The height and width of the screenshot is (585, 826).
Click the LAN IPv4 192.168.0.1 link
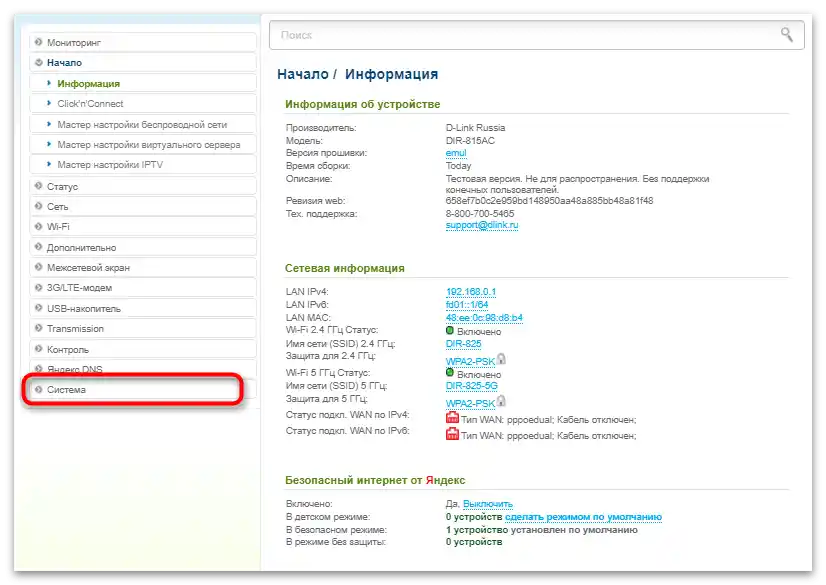pyautogui.click(x=471, y=292)
